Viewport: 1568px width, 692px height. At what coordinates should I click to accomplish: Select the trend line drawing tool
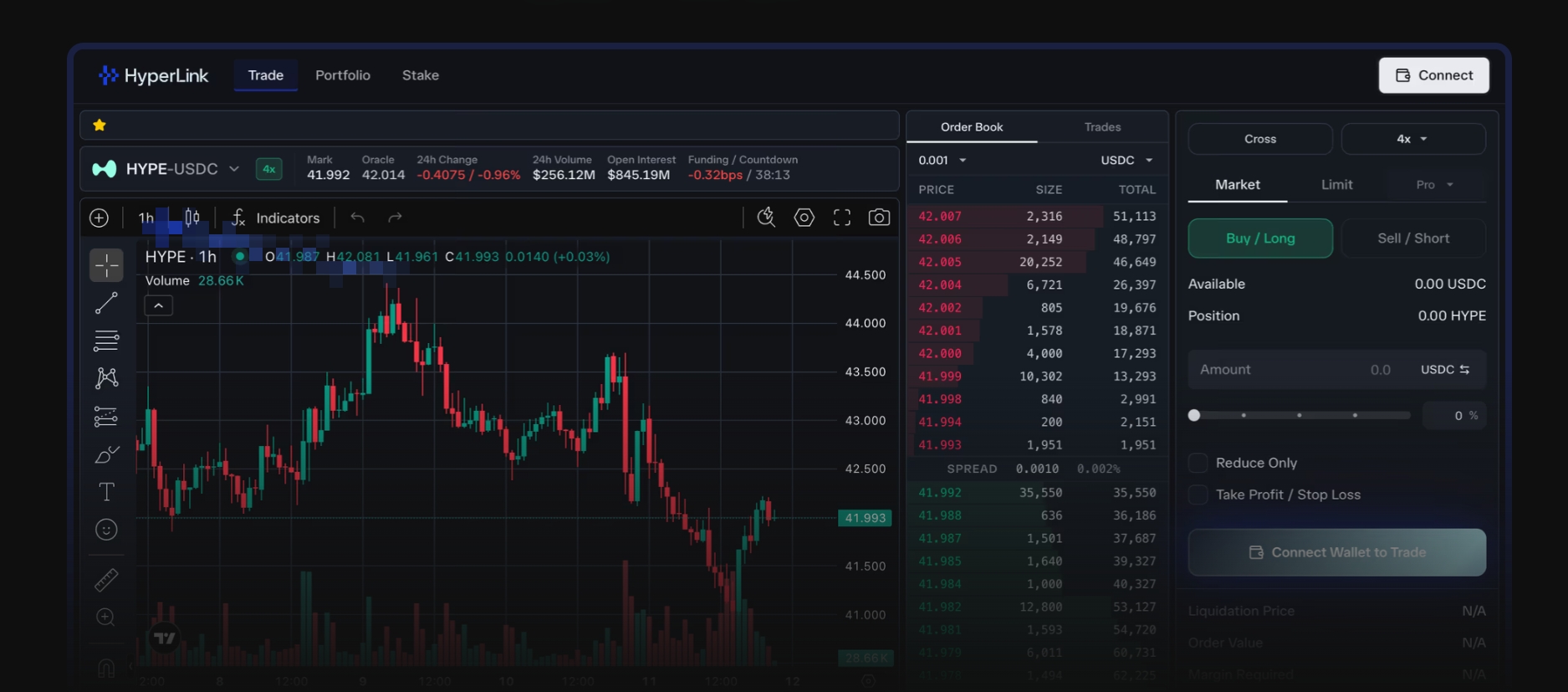coord(106,303)
